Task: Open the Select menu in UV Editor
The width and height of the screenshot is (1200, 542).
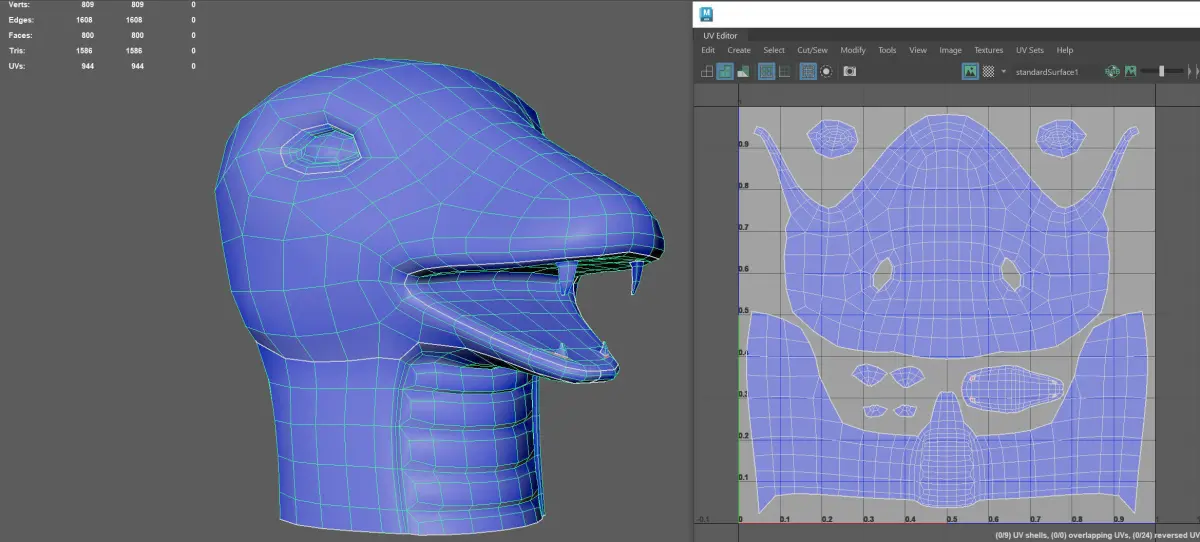Action: click(x=774, y=50)
